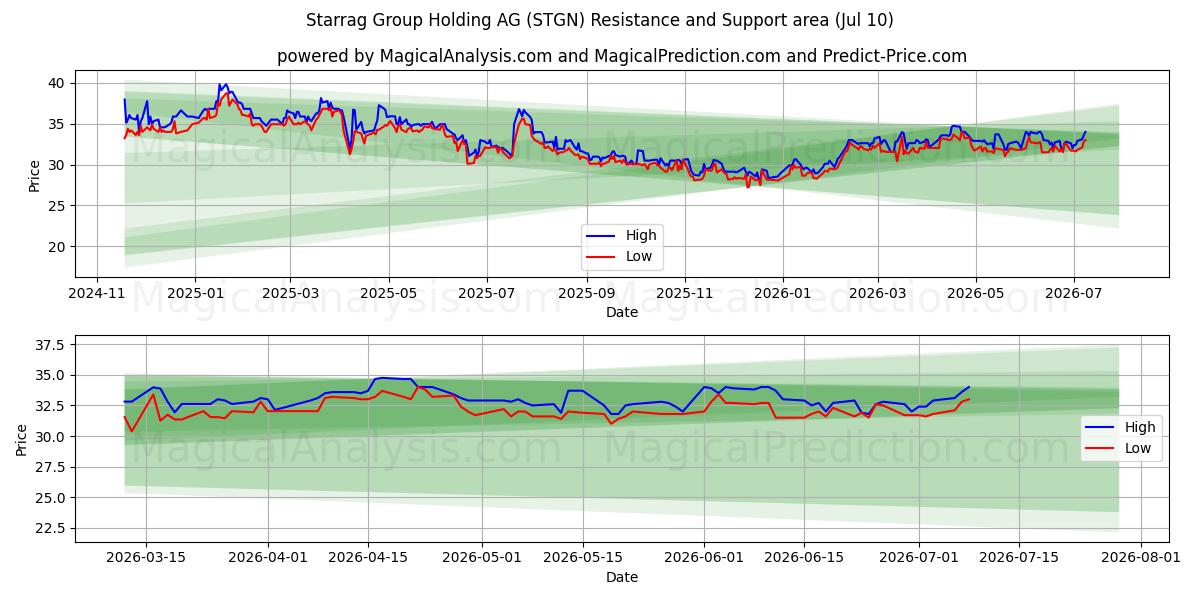Click the 2026-07 tick label
The height and width of the screenshot is (600, 1200).
click(1074, 294)
